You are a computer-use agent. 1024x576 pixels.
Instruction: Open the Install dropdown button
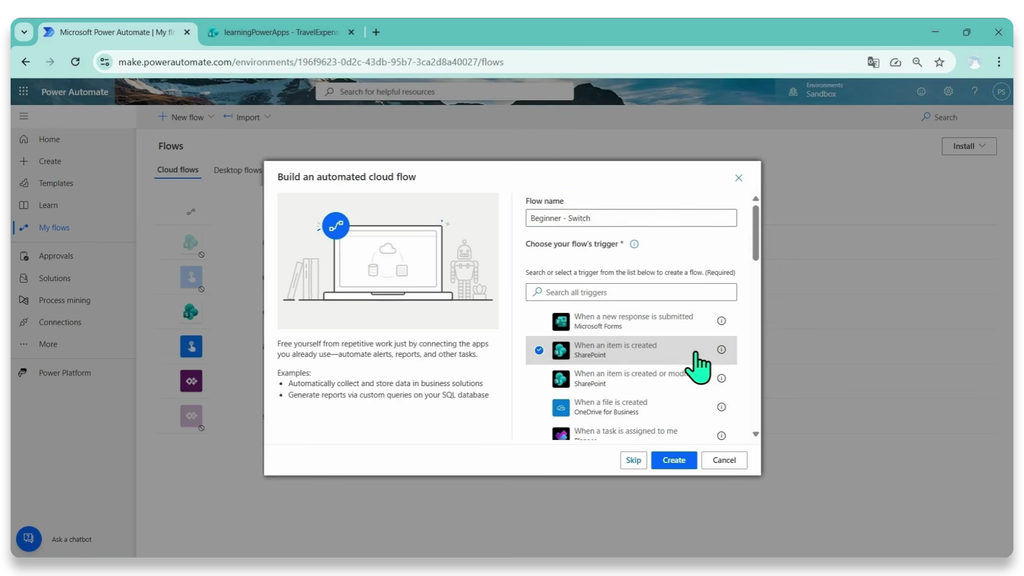968,146
